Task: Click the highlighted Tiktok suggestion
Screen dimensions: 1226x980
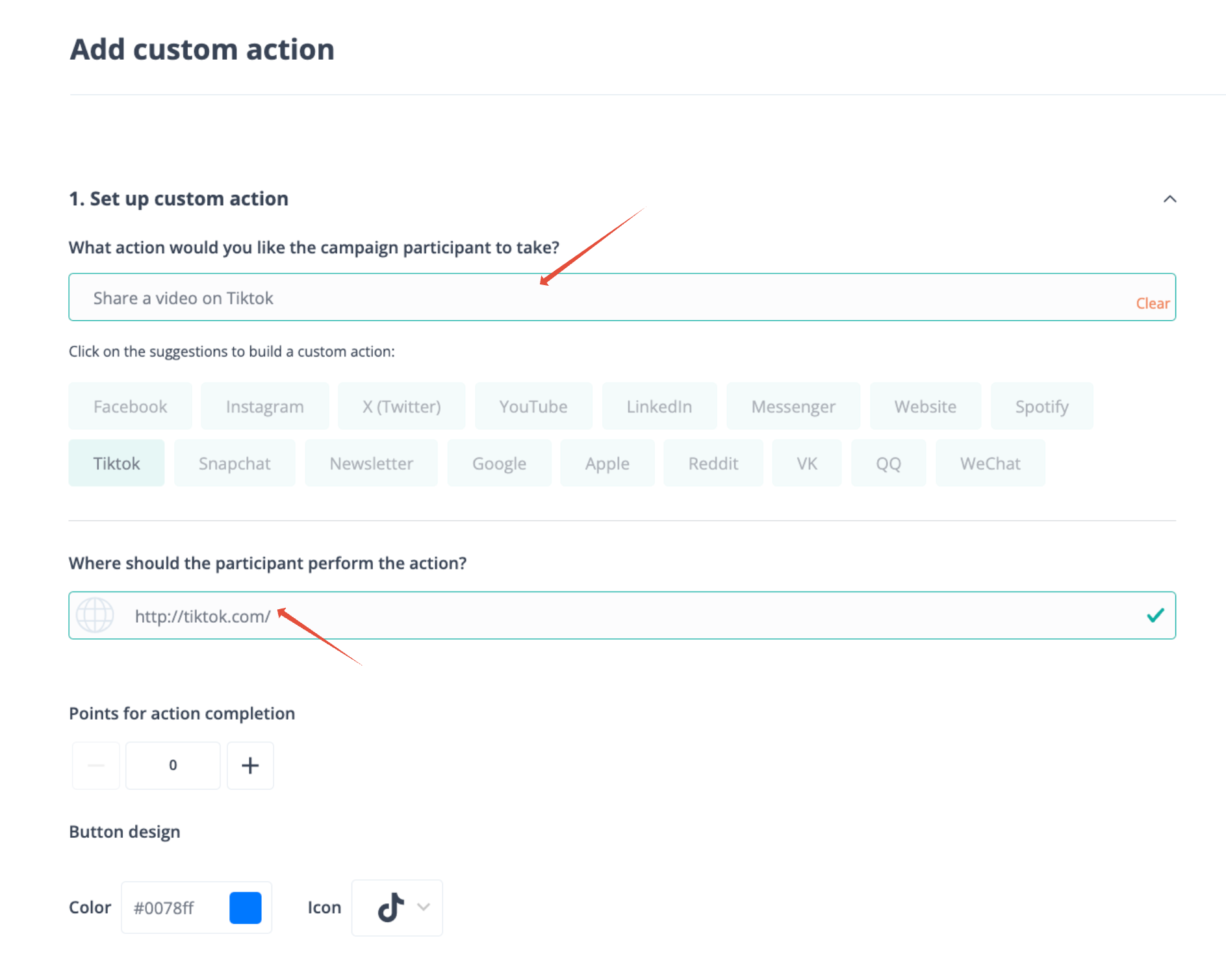Action: (x=116, y=463)
